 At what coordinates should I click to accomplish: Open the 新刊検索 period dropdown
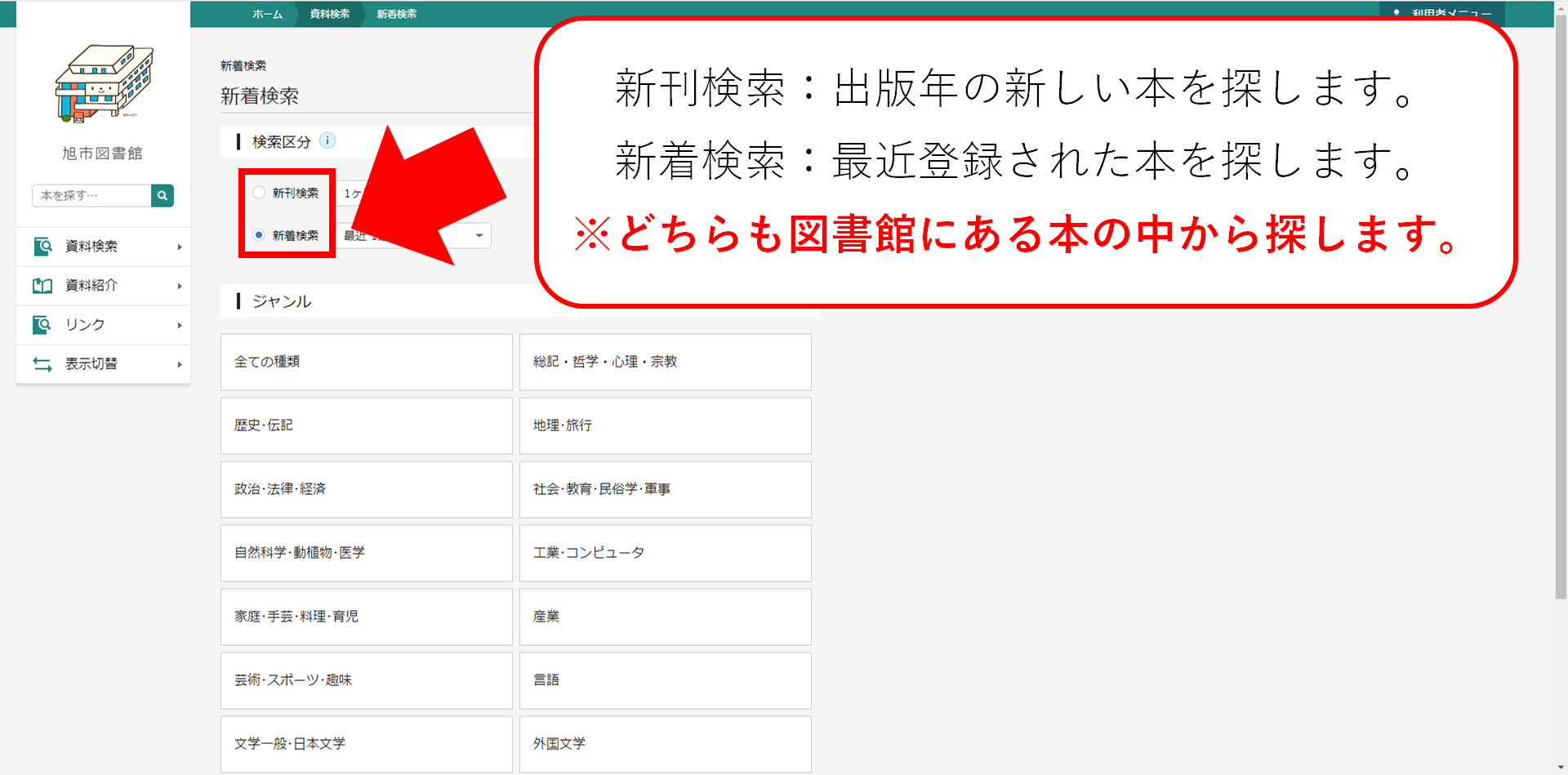point(353,194)
